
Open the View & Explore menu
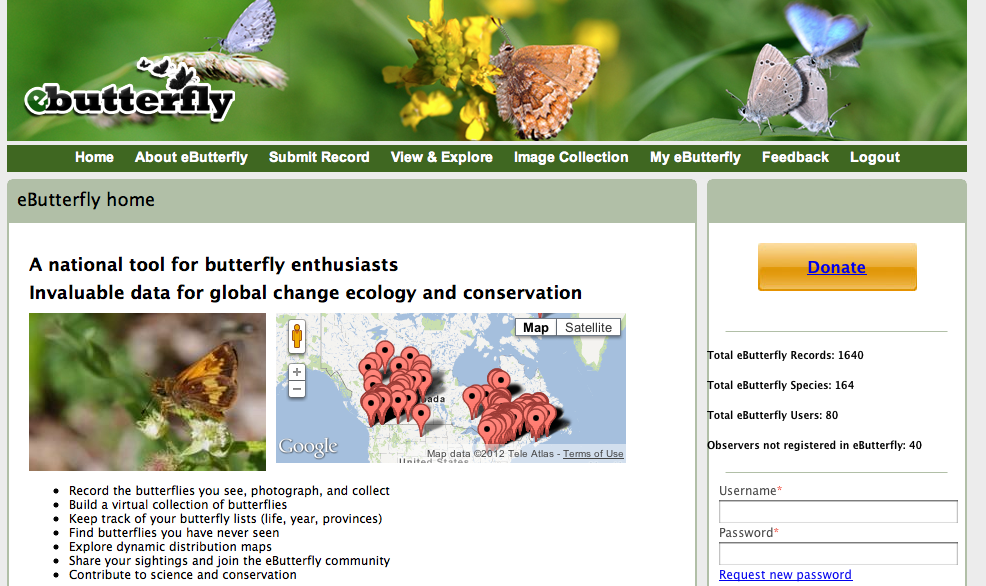441,157
